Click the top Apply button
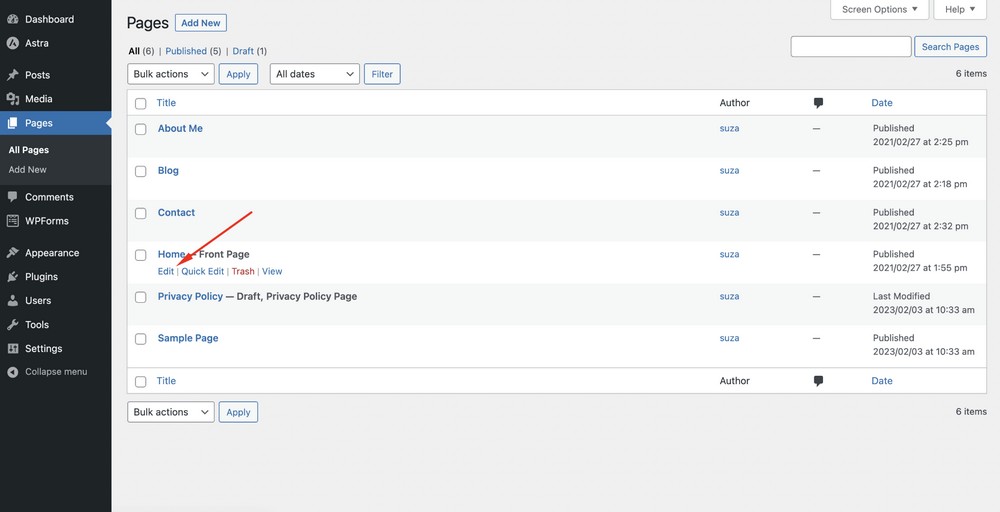1000x512 pixels. (239, 74)
